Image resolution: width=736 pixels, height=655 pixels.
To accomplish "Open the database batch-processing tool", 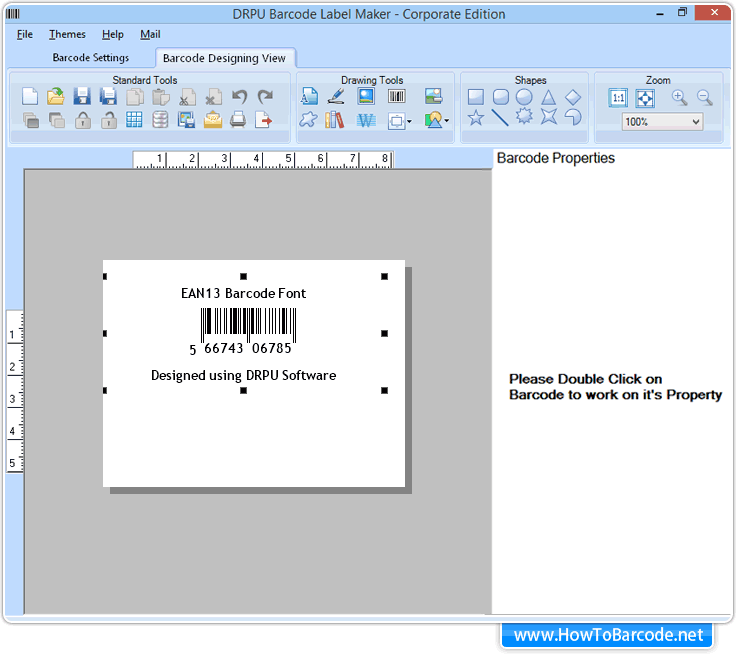I will (x=160, y=120).
